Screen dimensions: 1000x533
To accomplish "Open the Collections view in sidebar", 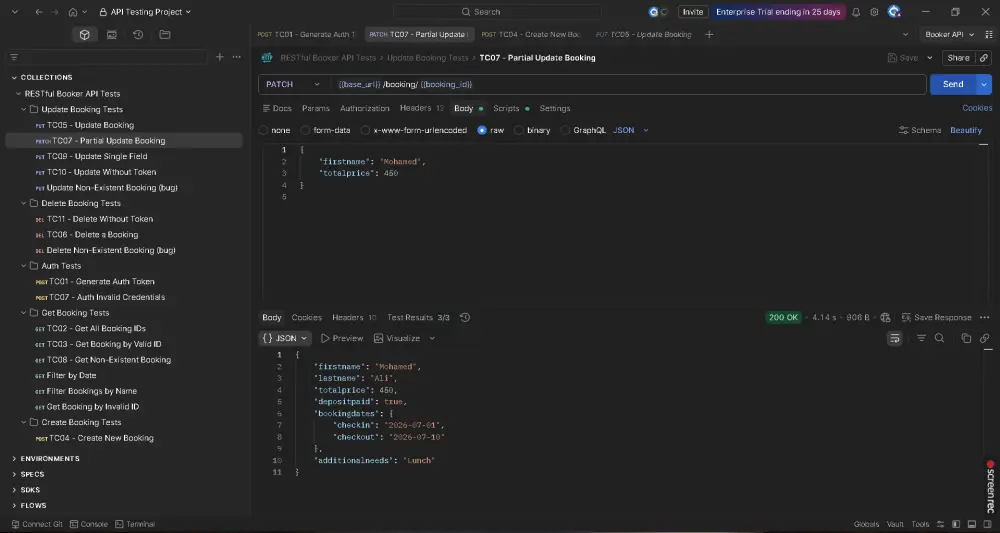I will pos(84,35).
